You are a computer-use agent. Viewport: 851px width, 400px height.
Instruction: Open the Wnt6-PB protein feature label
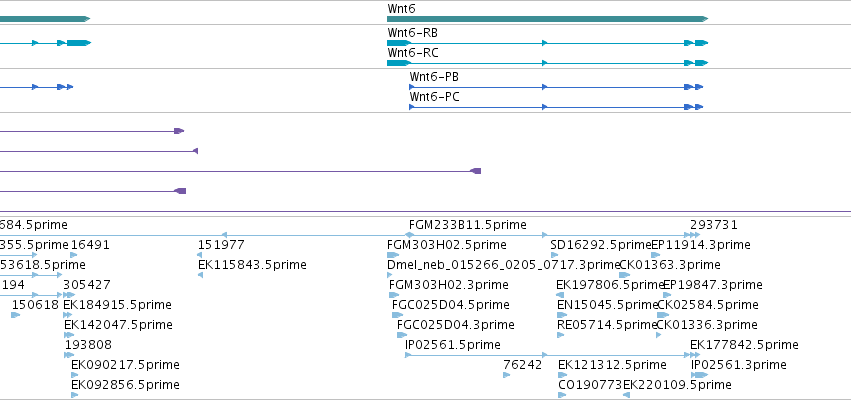point(434,77)
